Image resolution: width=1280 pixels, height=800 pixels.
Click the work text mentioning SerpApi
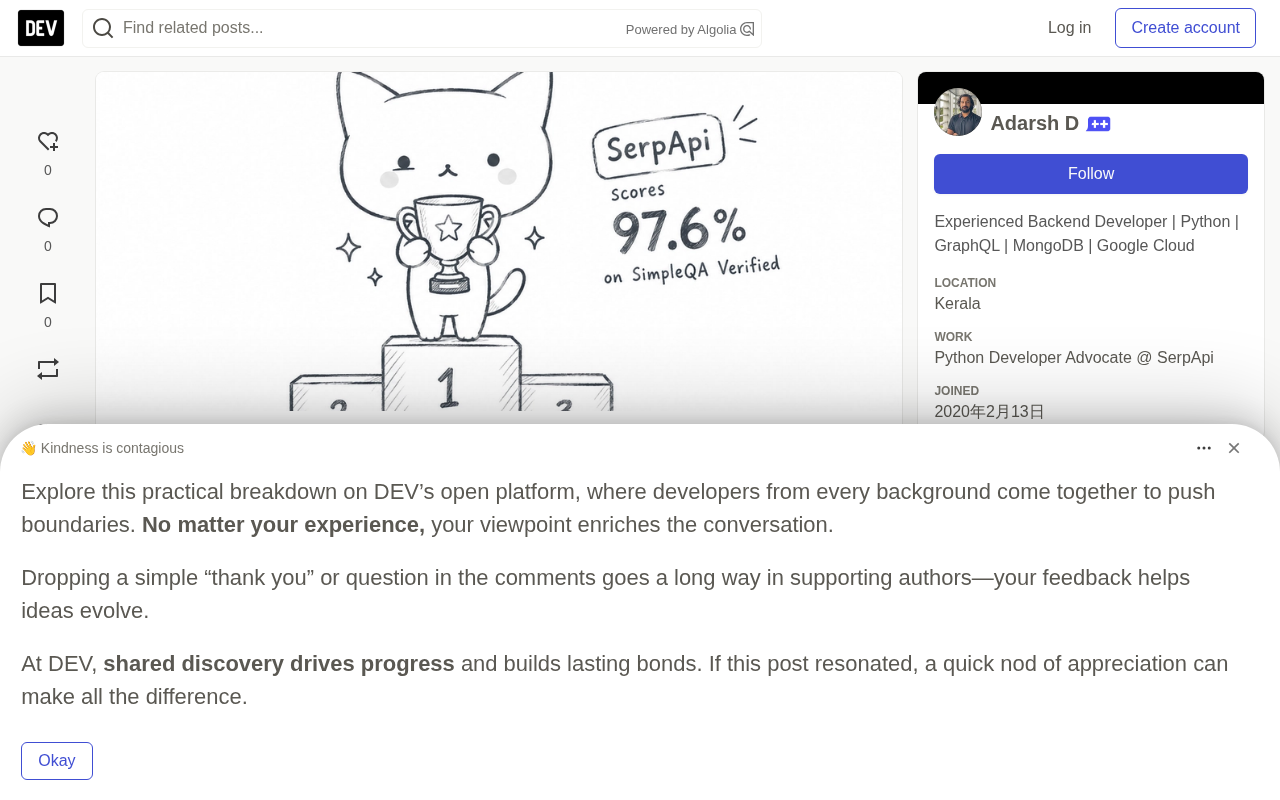(x=1074, y=358)
